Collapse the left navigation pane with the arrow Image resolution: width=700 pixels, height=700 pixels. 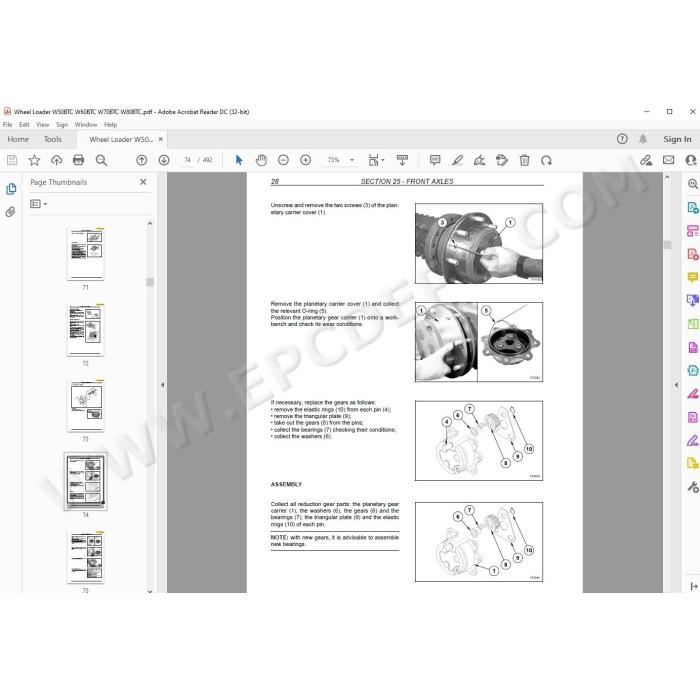click(162, 384)
